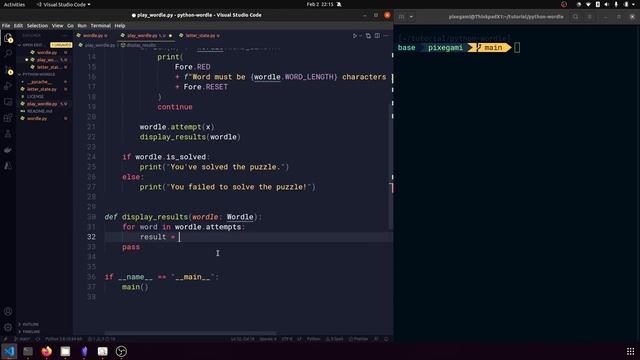
Task: Open the Visual Studio Code app menu
Action: (x=64, y=4)
